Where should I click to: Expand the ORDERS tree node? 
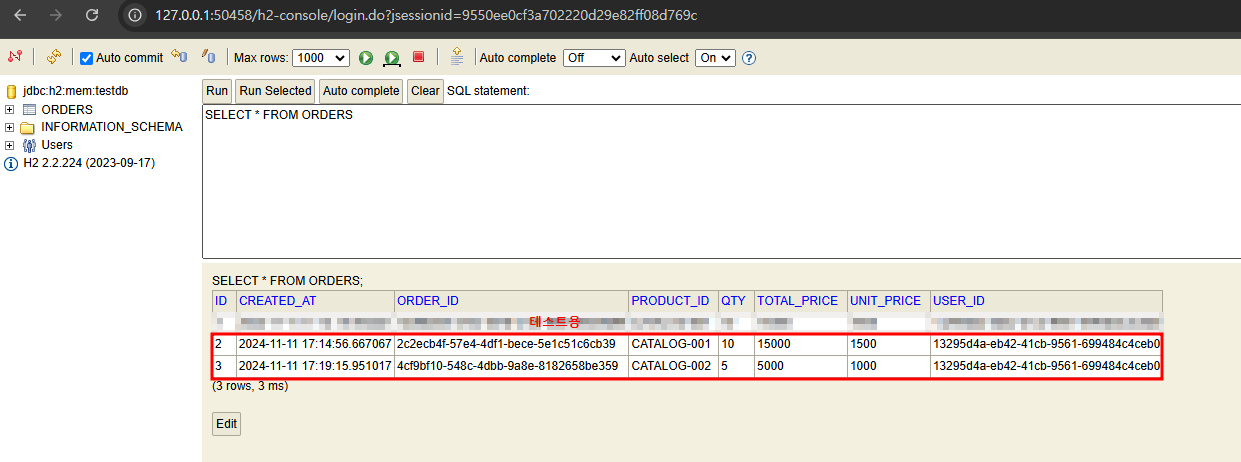coord(9,109)
